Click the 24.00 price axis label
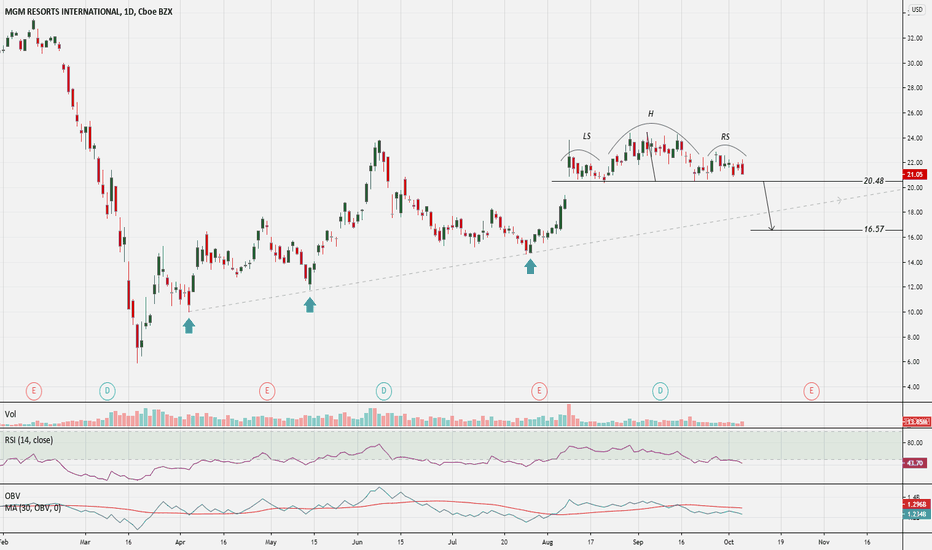This screenshot has width=932, height=550. (x=915, y=138)
